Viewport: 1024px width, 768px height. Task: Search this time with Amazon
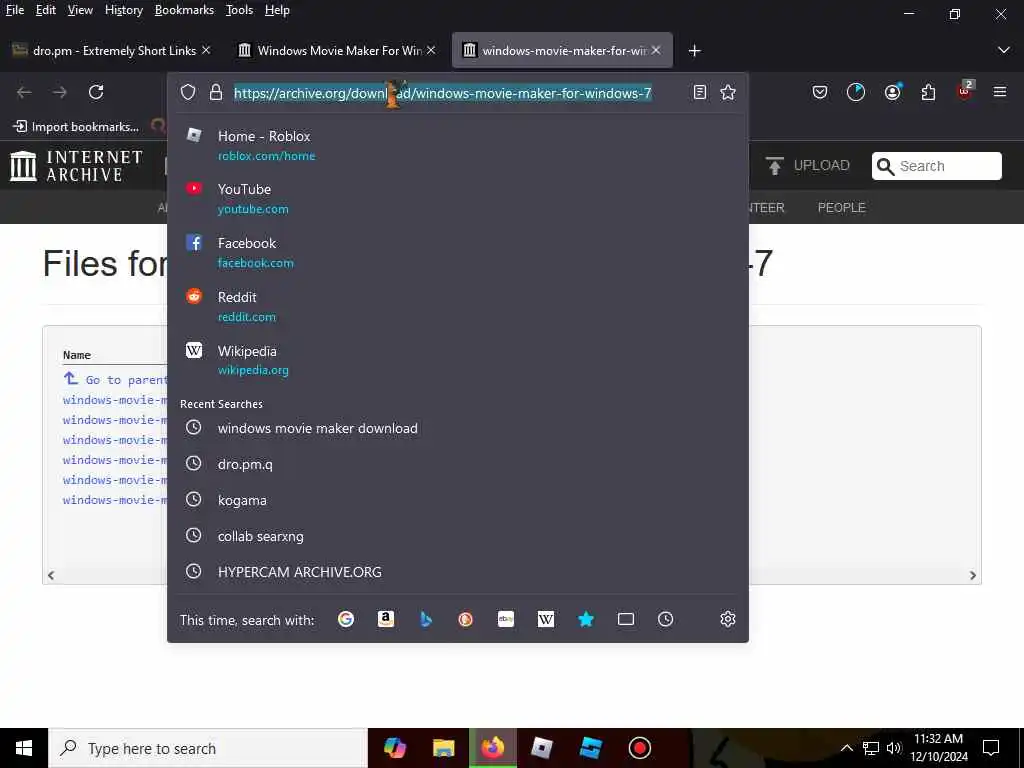coord(385,618)
